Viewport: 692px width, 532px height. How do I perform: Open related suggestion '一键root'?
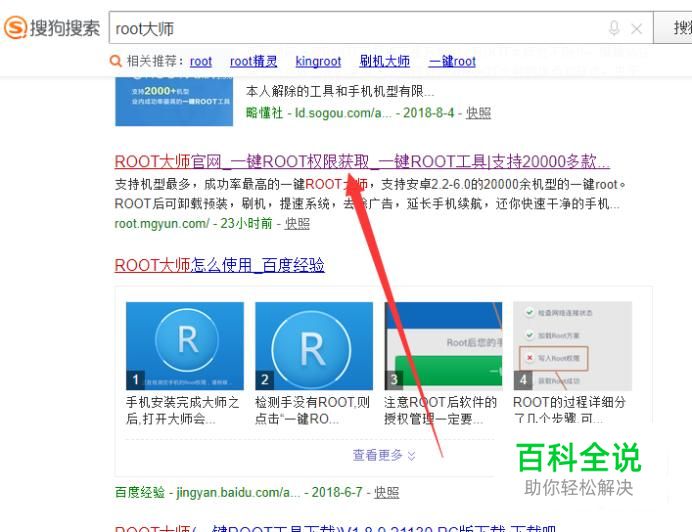452,61
